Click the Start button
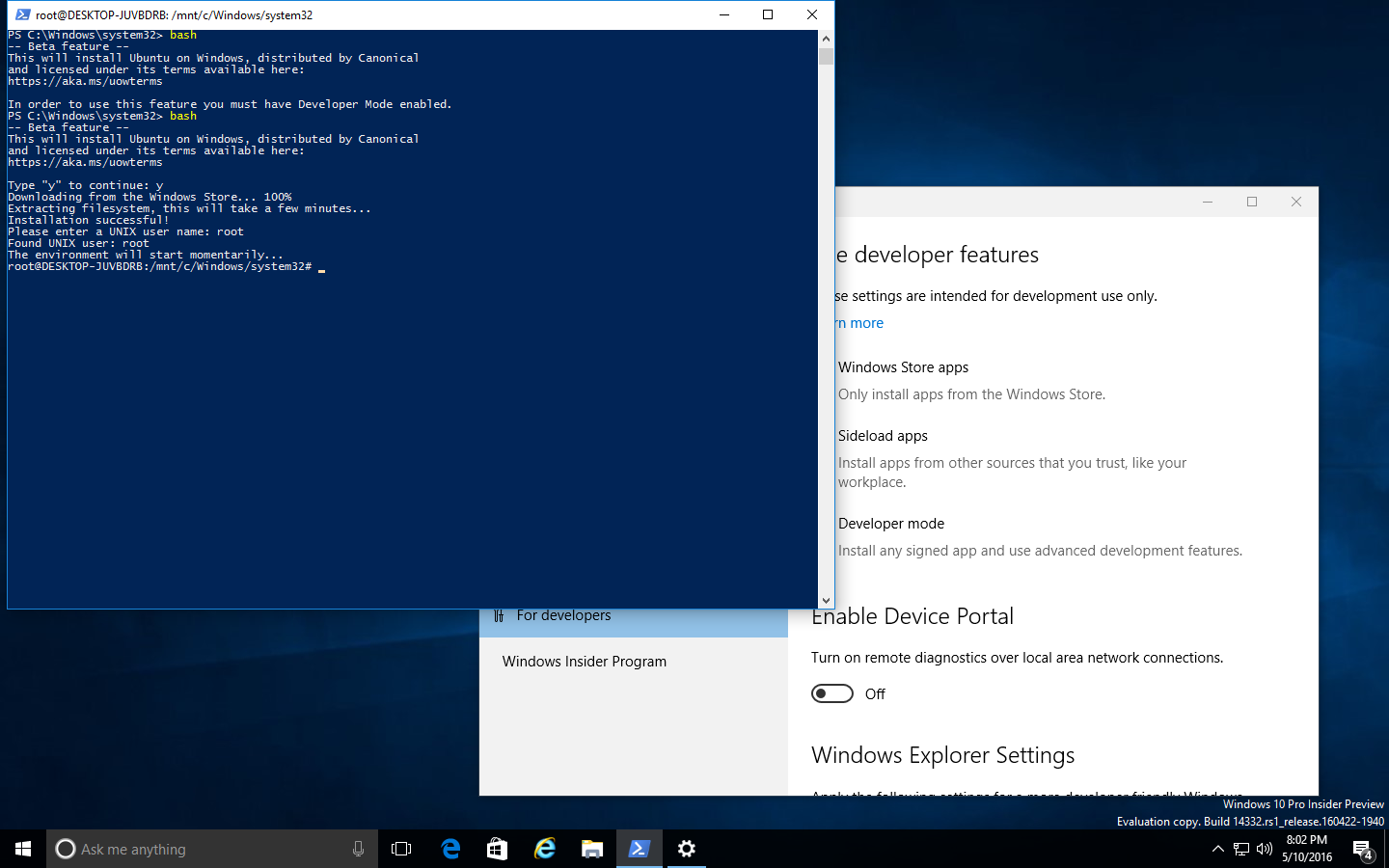 pos(21,849)
